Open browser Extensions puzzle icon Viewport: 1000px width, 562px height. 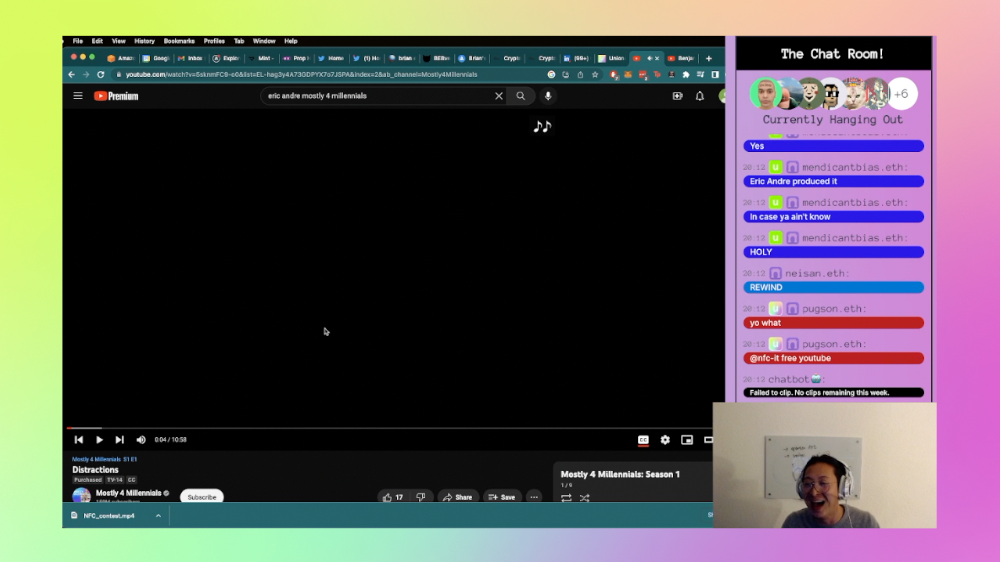686,75
